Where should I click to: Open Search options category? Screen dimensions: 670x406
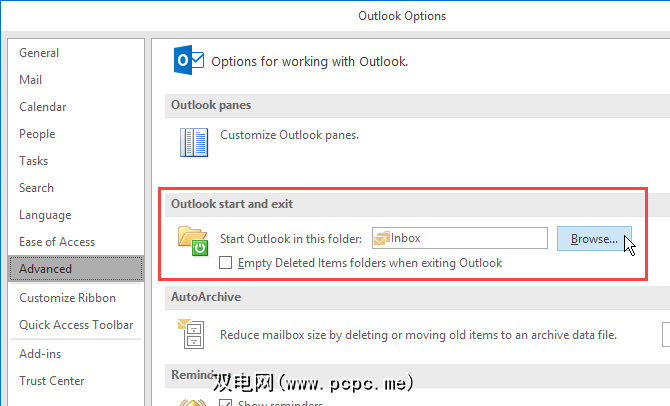click(36, 188)
